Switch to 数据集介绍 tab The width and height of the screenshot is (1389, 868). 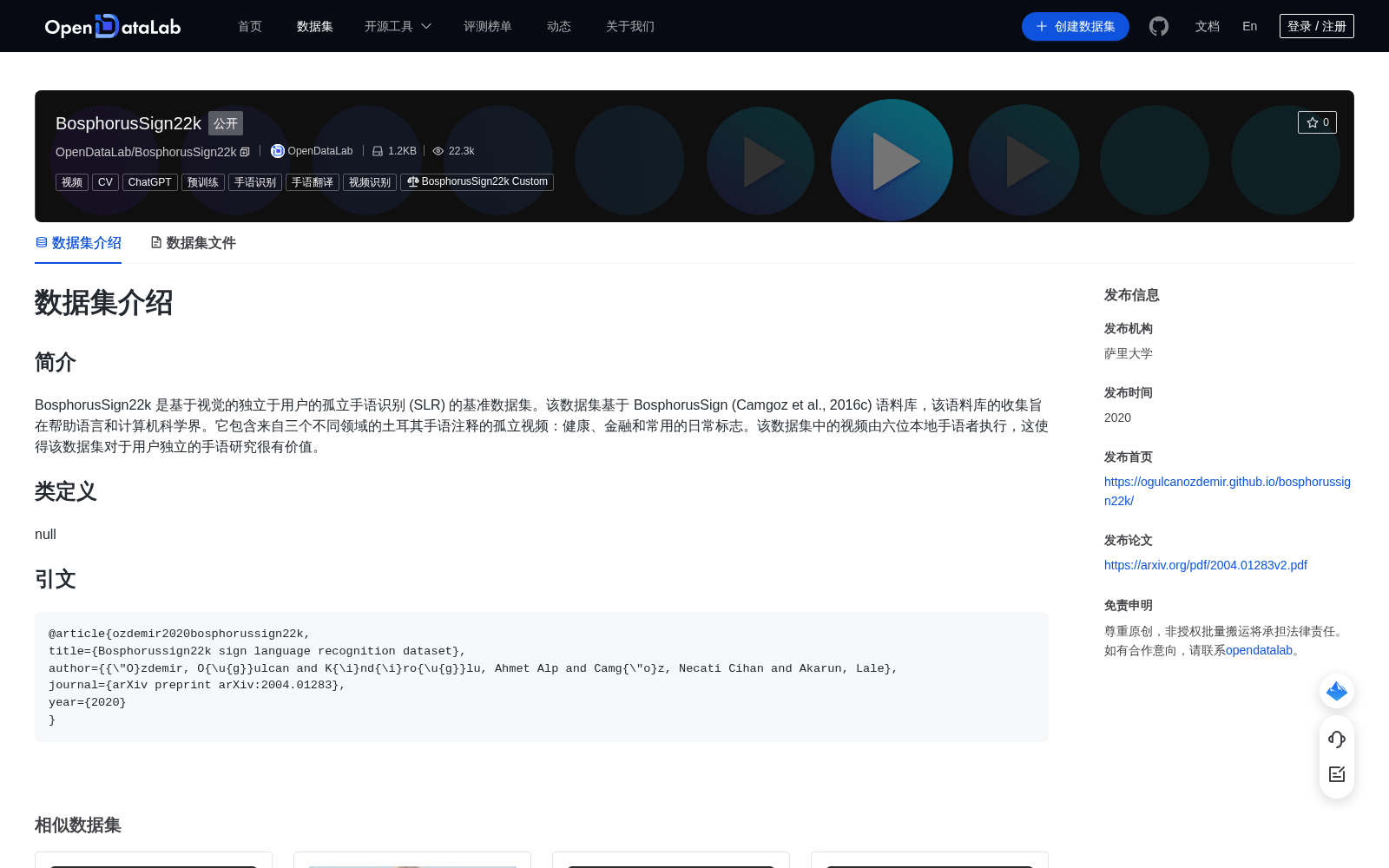pyautogui.click(x=78, y=243)
